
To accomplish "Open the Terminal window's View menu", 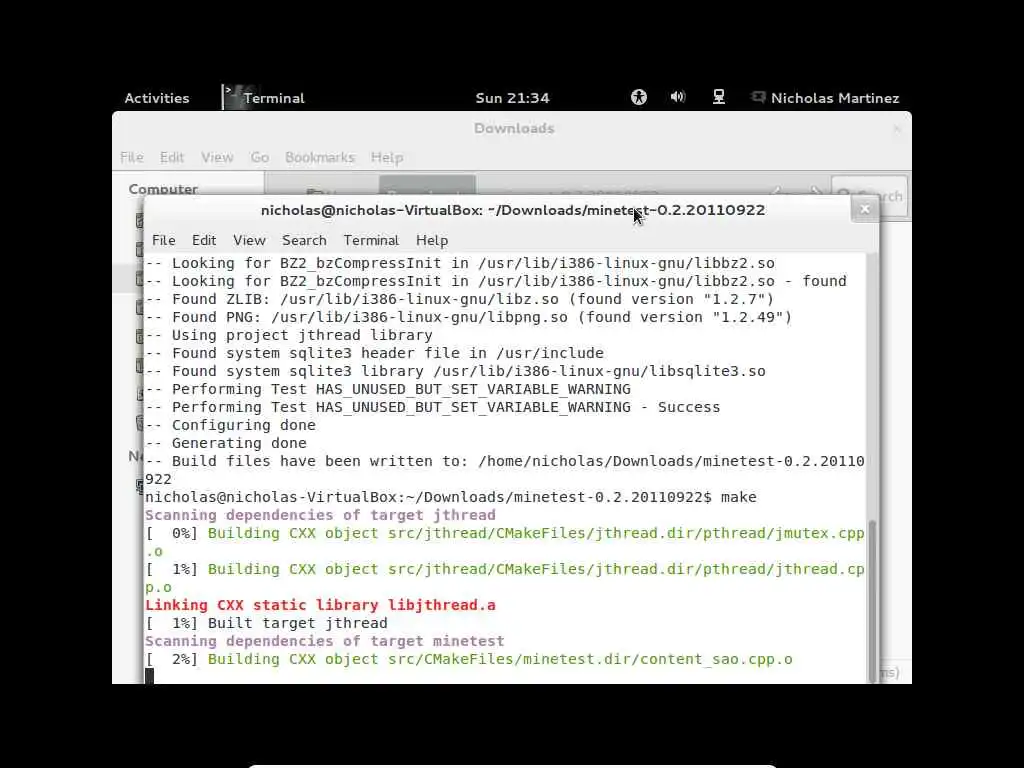I will click(x=249, y=240).
